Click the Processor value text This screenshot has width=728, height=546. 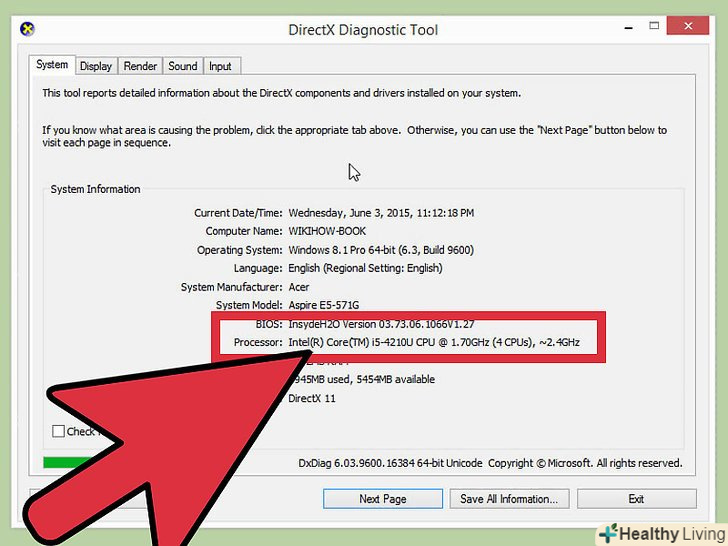tap(434, 343)
